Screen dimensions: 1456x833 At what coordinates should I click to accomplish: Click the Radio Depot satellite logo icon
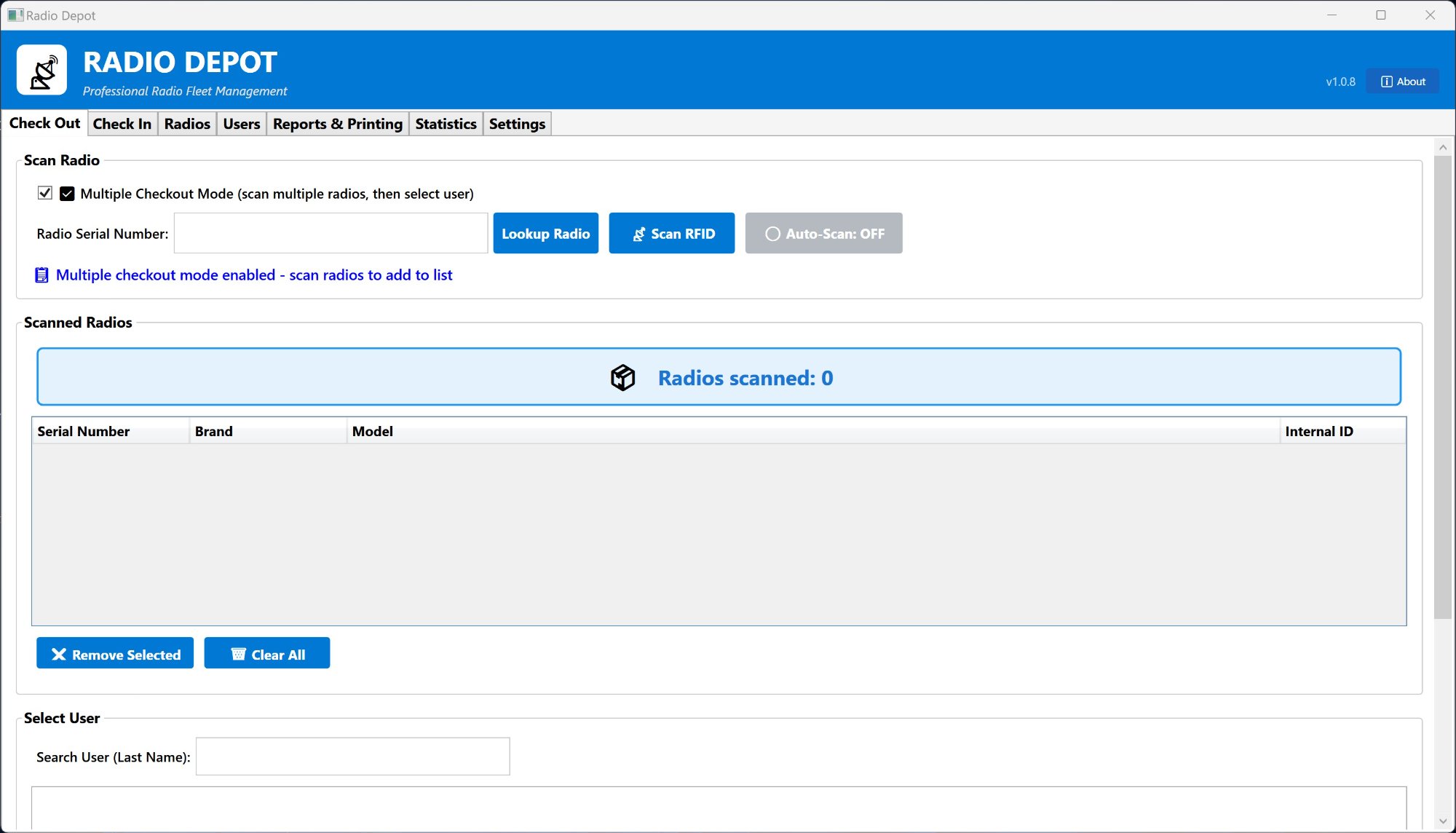pos(41,71)
